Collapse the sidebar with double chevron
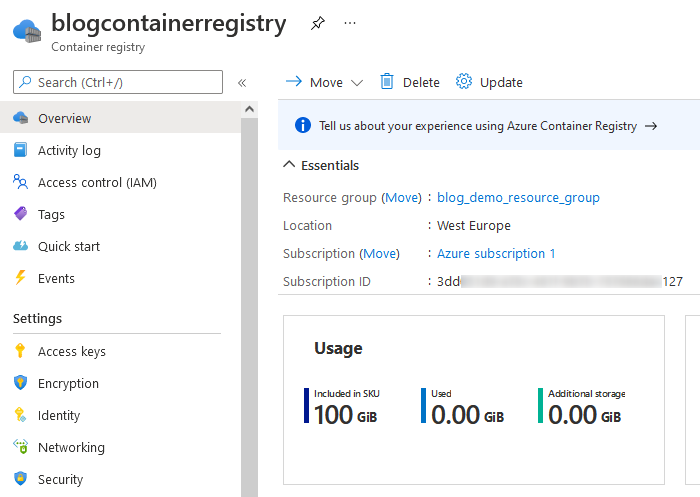700x497 pixels. click(242, 83)
